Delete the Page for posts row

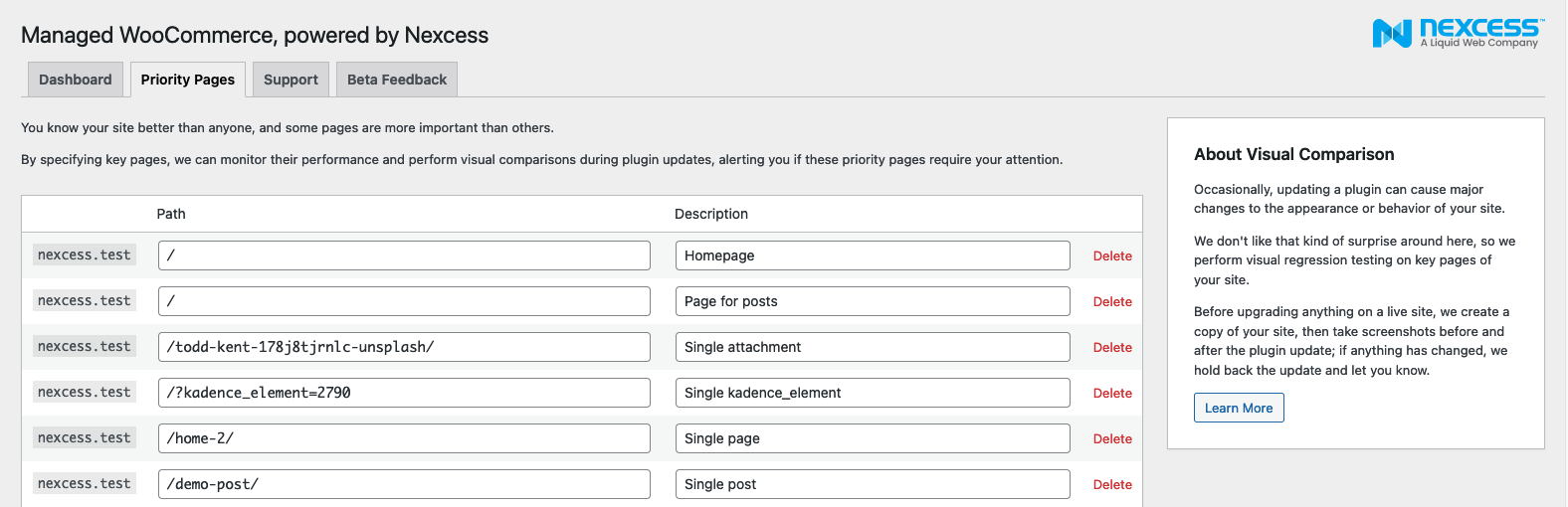pos(1111,301)
